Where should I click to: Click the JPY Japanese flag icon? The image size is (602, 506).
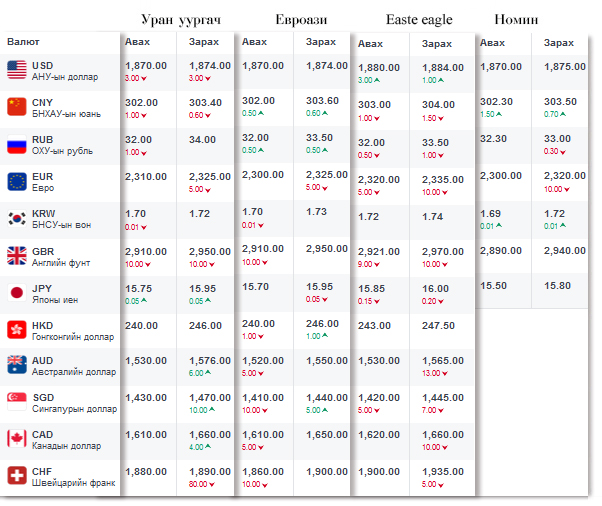click(x=17, y=292)
